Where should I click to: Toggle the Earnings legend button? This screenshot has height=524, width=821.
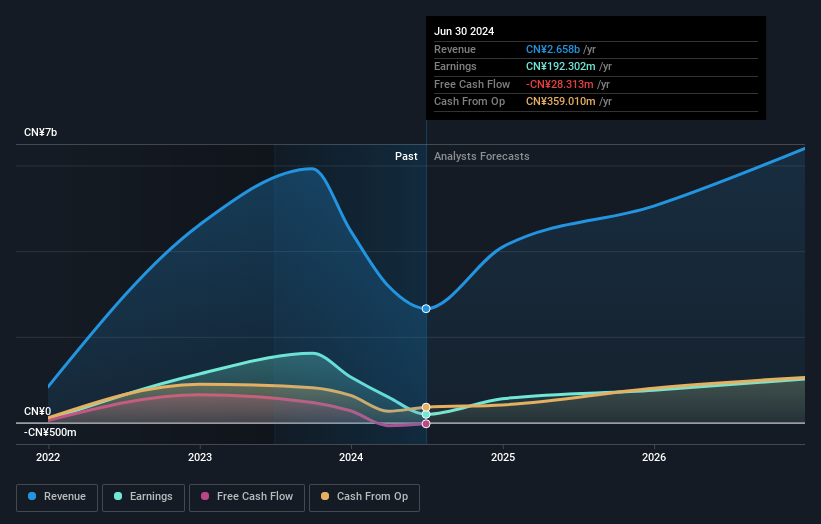143,497
